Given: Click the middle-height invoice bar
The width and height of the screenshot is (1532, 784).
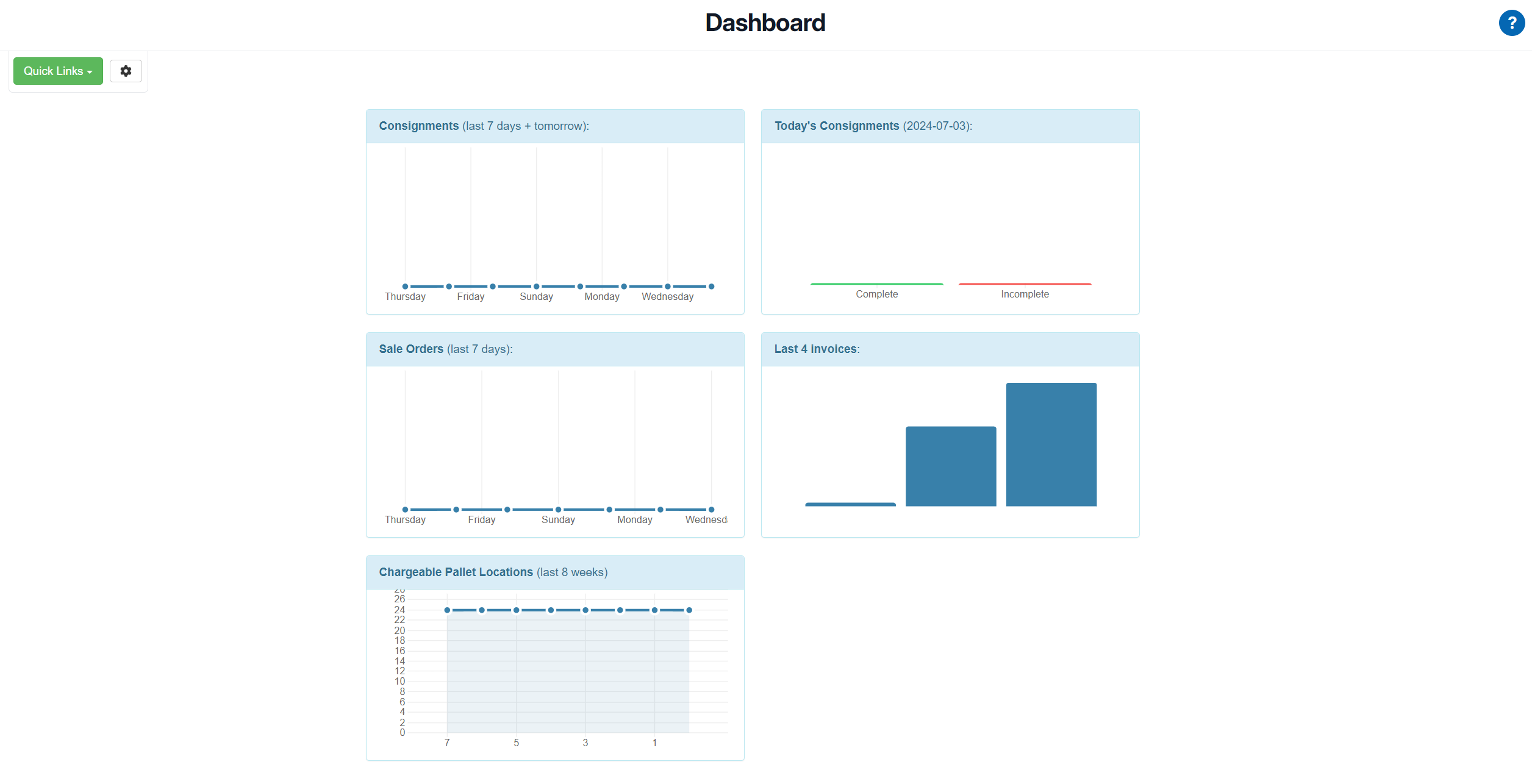Looking at the screenshot, I should pyautogui.click(x=950, y=466).
